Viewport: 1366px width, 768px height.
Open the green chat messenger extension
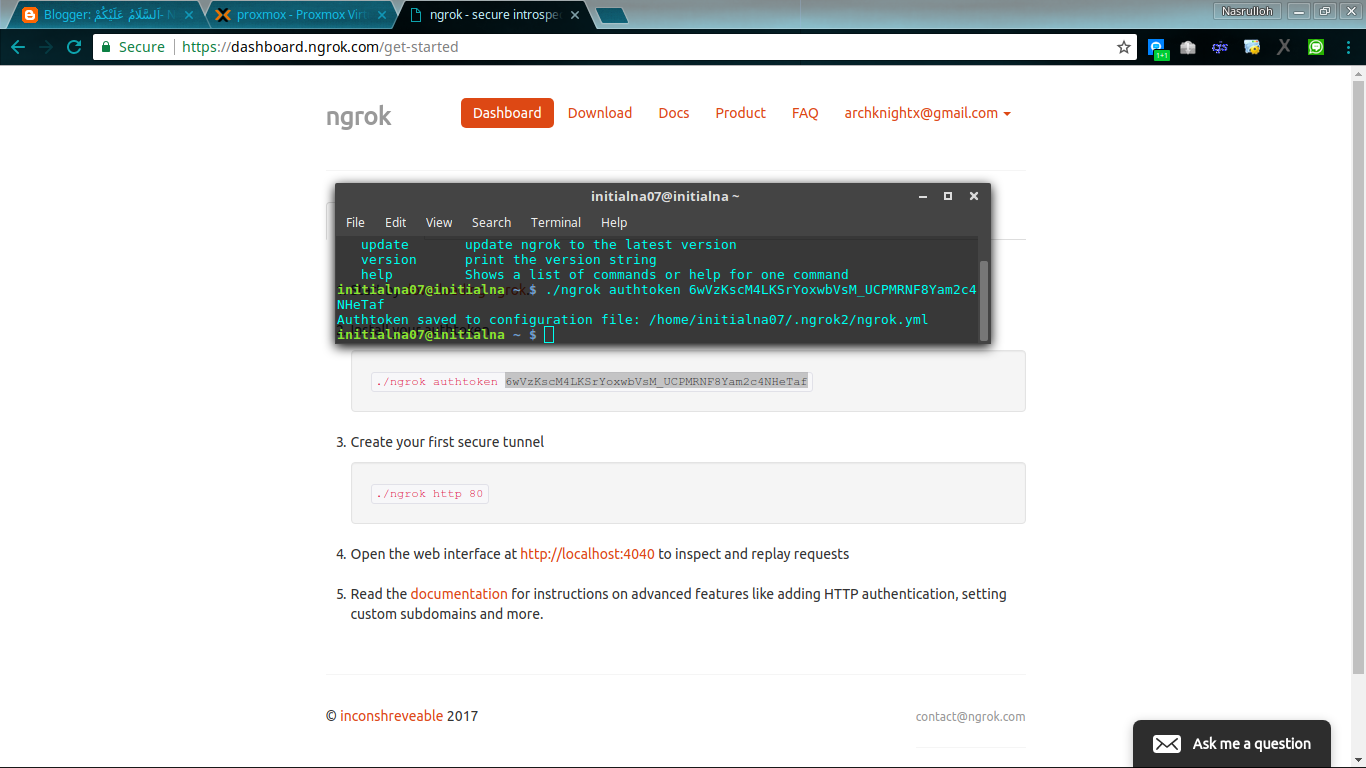tap(1314, 46)
